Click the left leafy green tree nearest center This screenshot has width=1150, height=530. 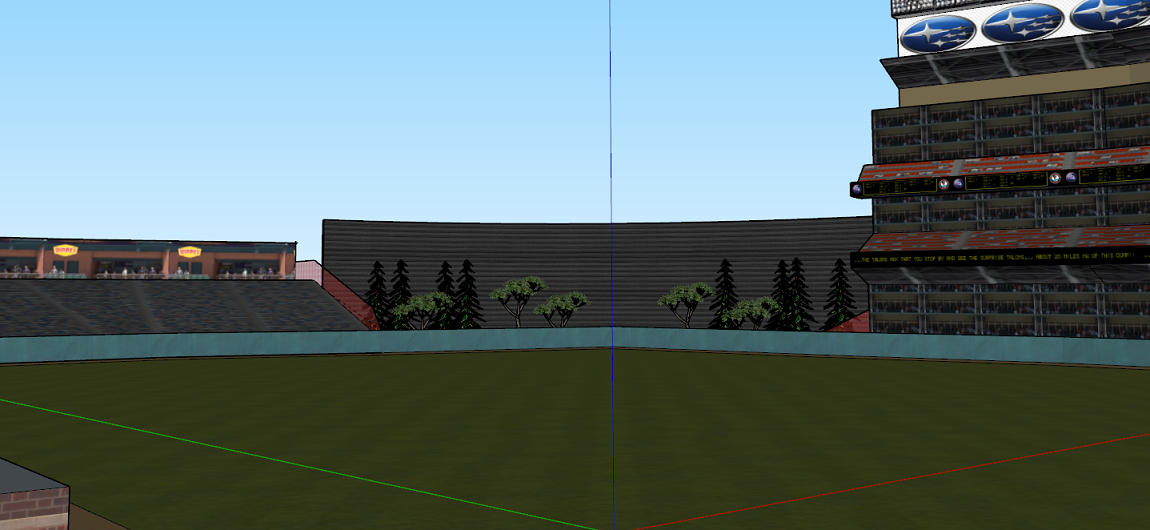pos(560,307)
